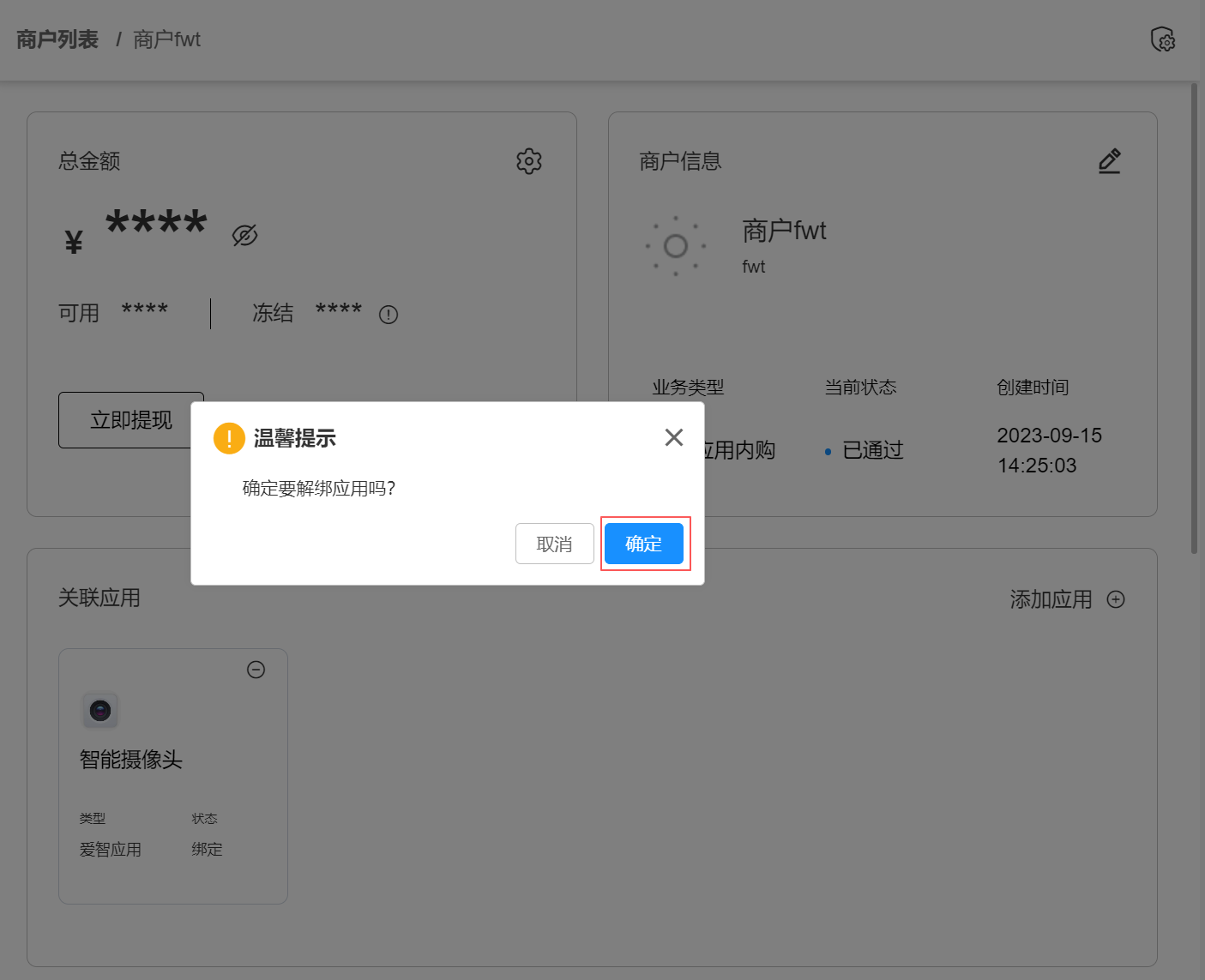1205x980 pixels.
Task: Open the shield settings icon in top bar
Action: point(1162,39)
